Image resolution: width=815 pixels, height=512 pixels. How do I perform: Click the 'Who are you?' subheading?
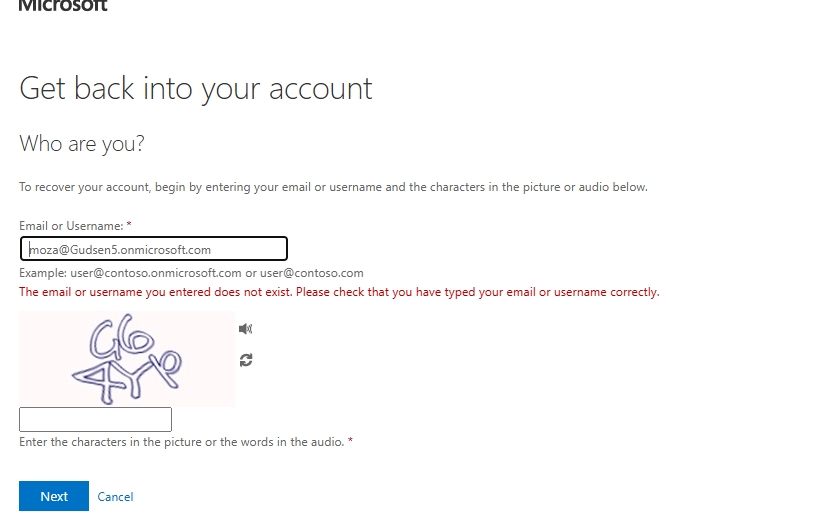click(x=82, y=143)
